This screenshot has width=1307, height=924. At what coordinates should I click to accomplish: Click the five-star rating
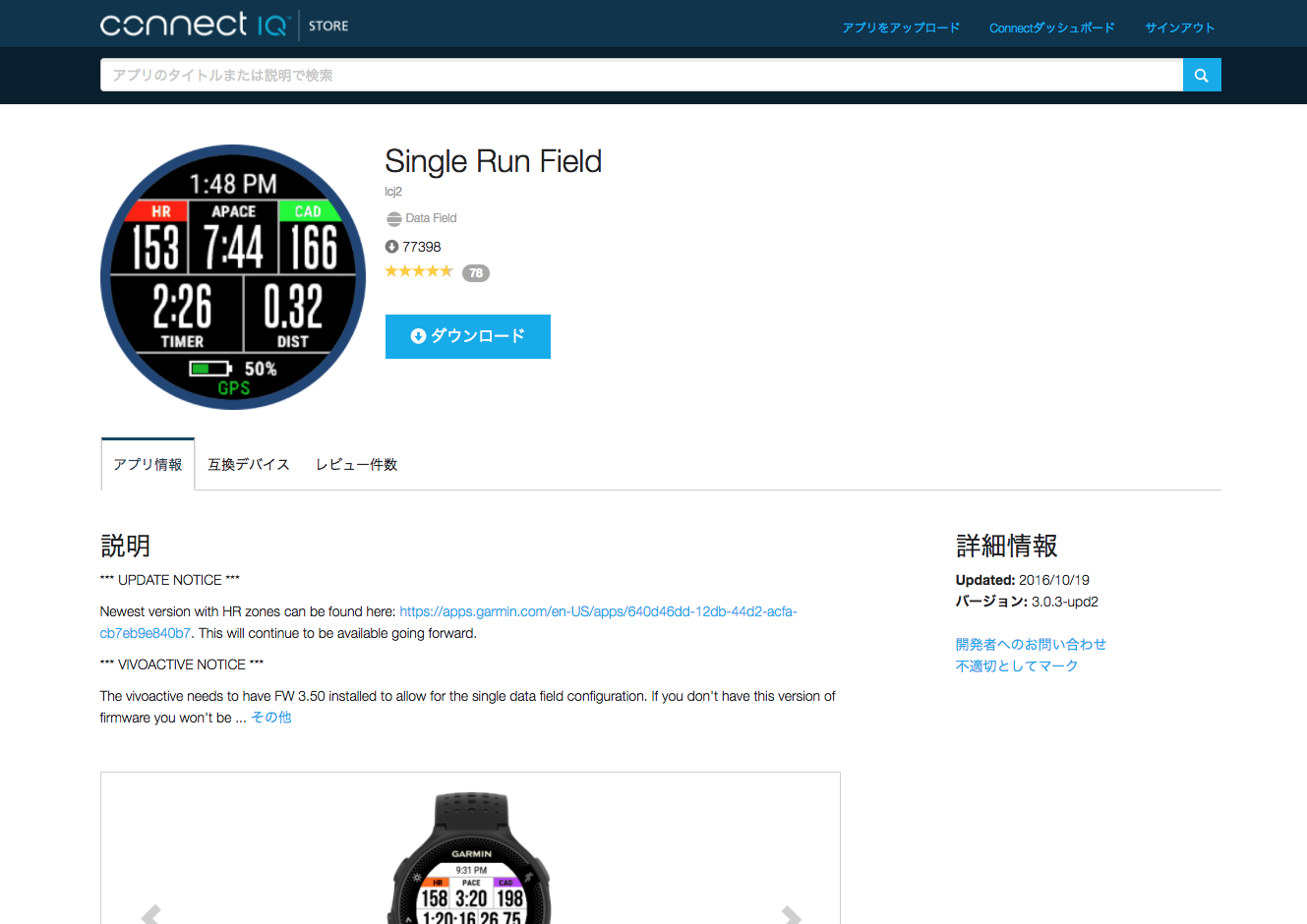pyautogui.click(x=419, y=272)
